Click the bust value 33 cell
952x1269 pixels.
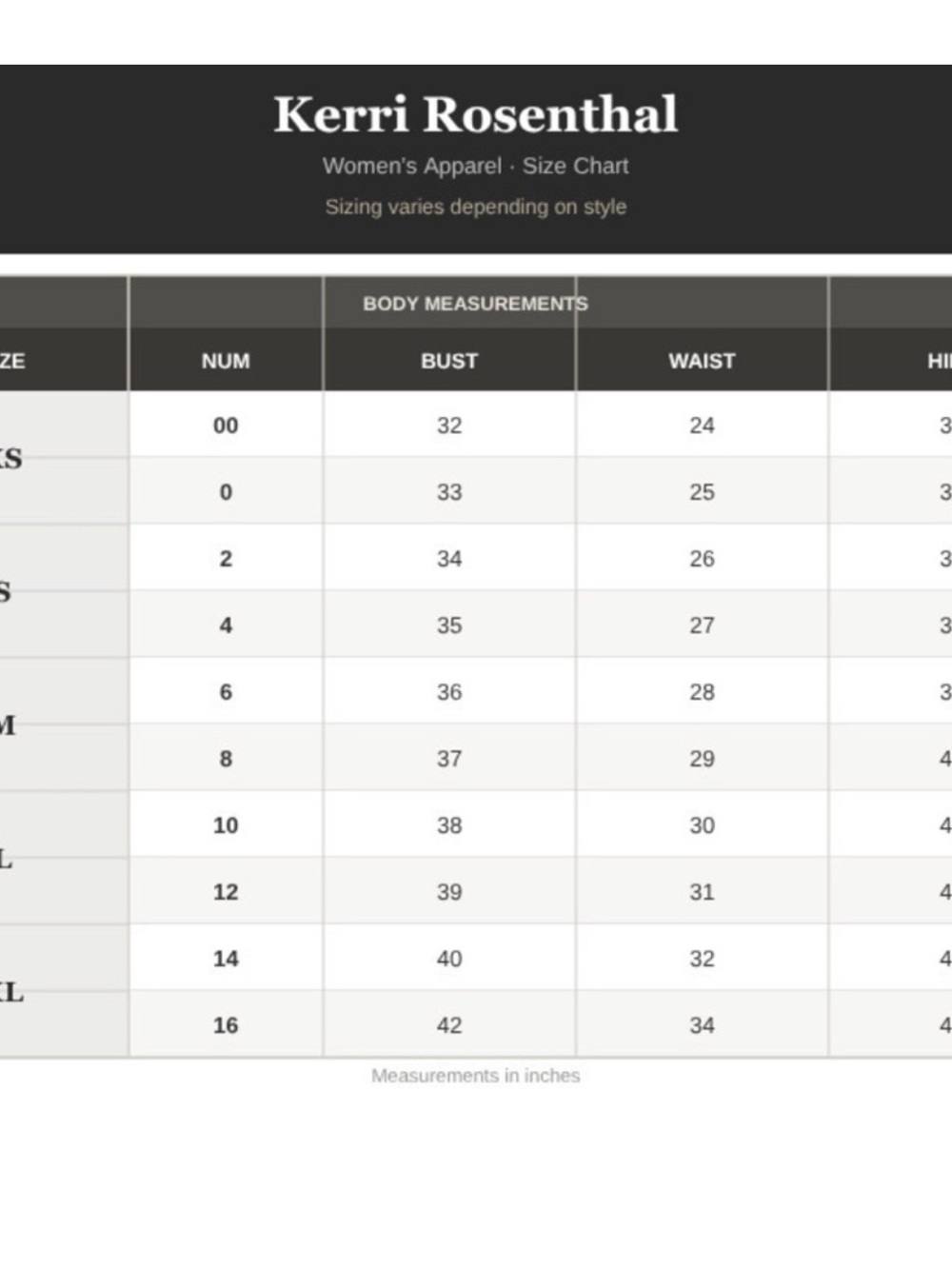coord(449,492)
